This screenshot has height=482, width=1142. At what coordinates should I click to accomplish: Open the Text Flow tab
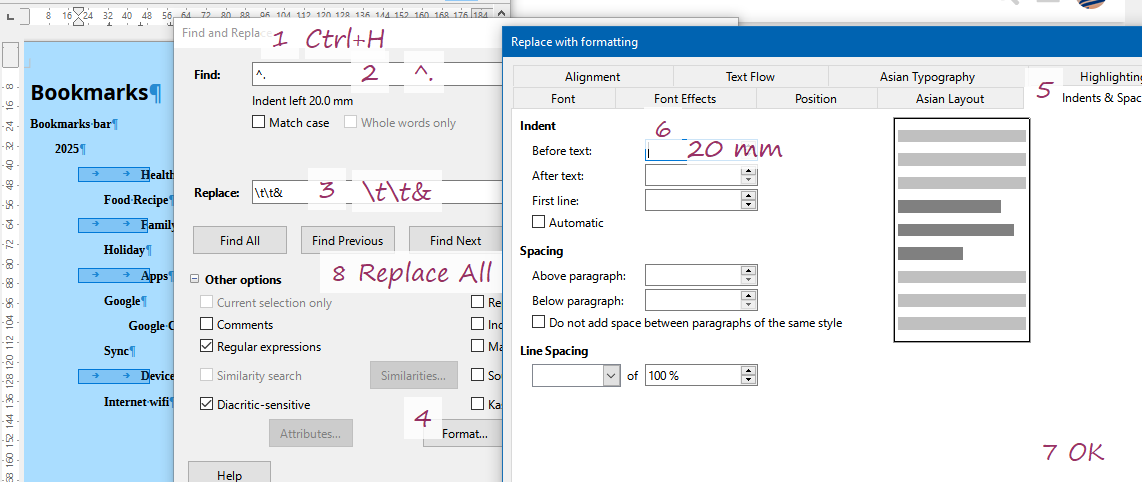coord(750,77)
